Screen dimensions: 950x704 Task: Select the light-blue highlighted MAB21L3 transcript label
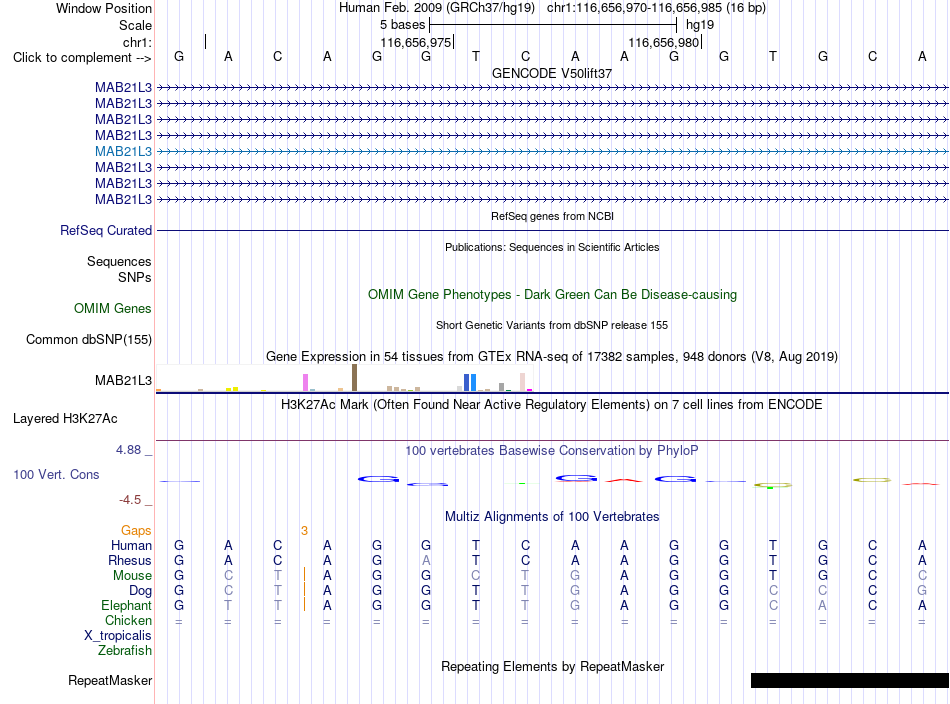(124, 151)
